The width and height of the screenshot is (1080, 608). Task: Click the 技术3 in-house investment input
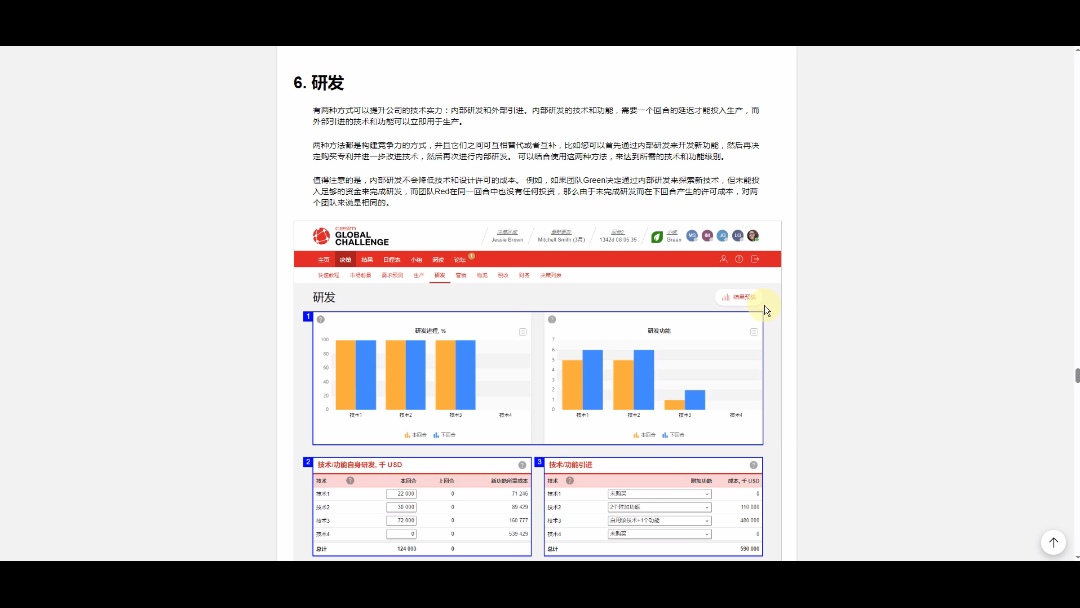(x=402, y=521)
